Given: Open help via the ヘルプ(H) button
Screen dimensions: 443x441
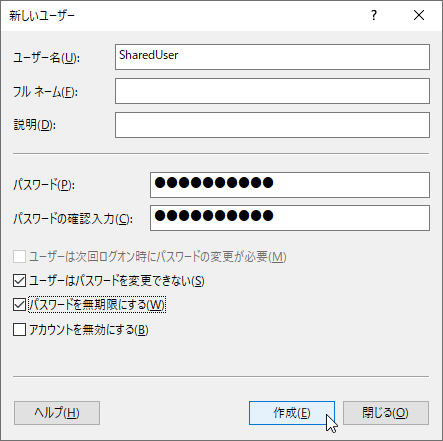Looking at the screenshot, I should tap(57, 413).
